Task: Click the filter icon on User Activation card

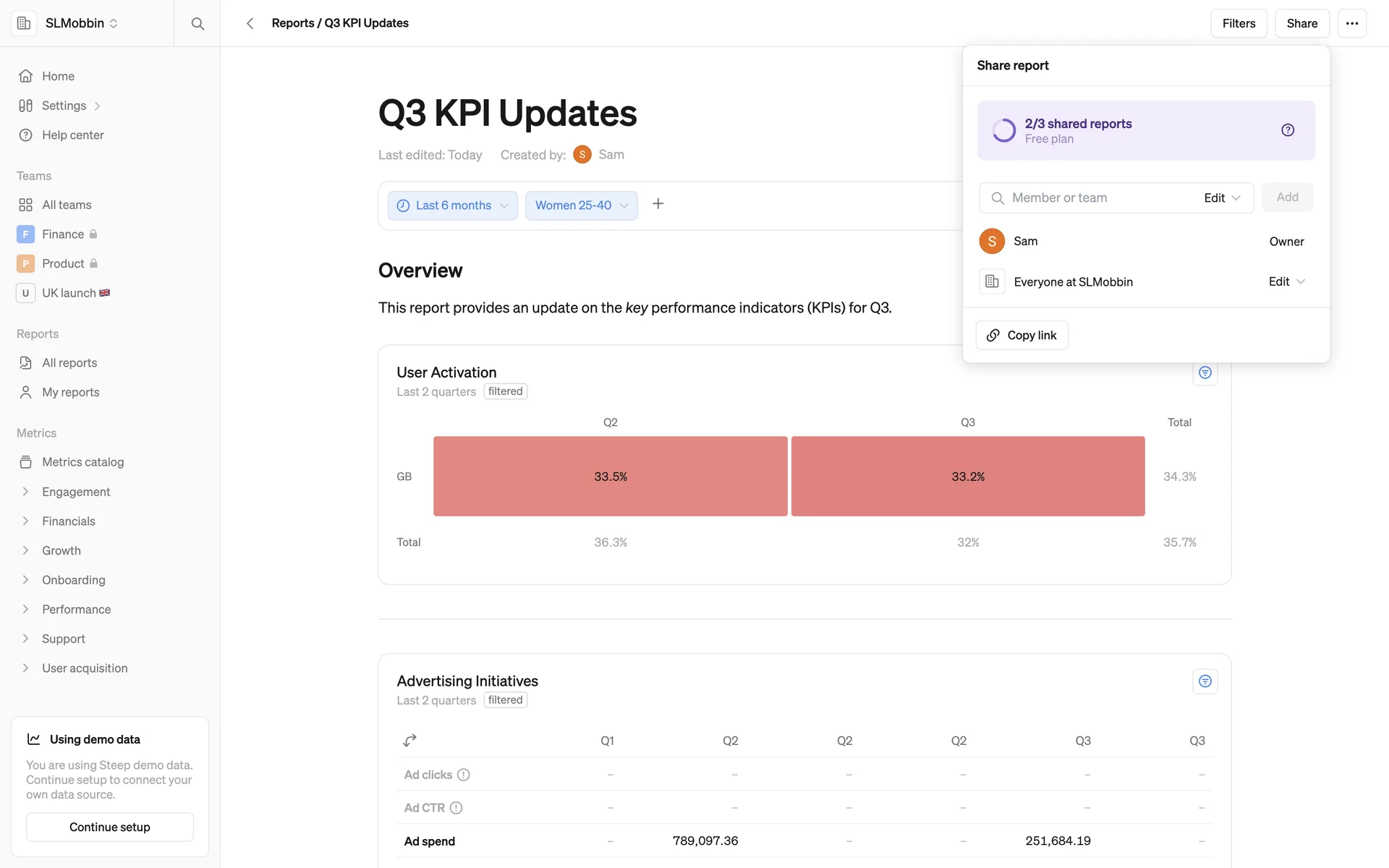Action: click(1205, 373)
